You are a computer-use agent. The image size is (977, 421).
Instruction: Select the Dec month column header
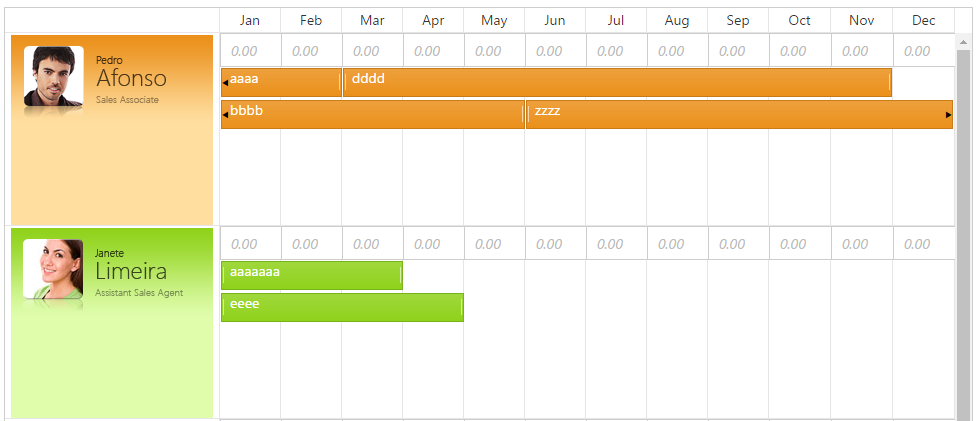[923, 20]
